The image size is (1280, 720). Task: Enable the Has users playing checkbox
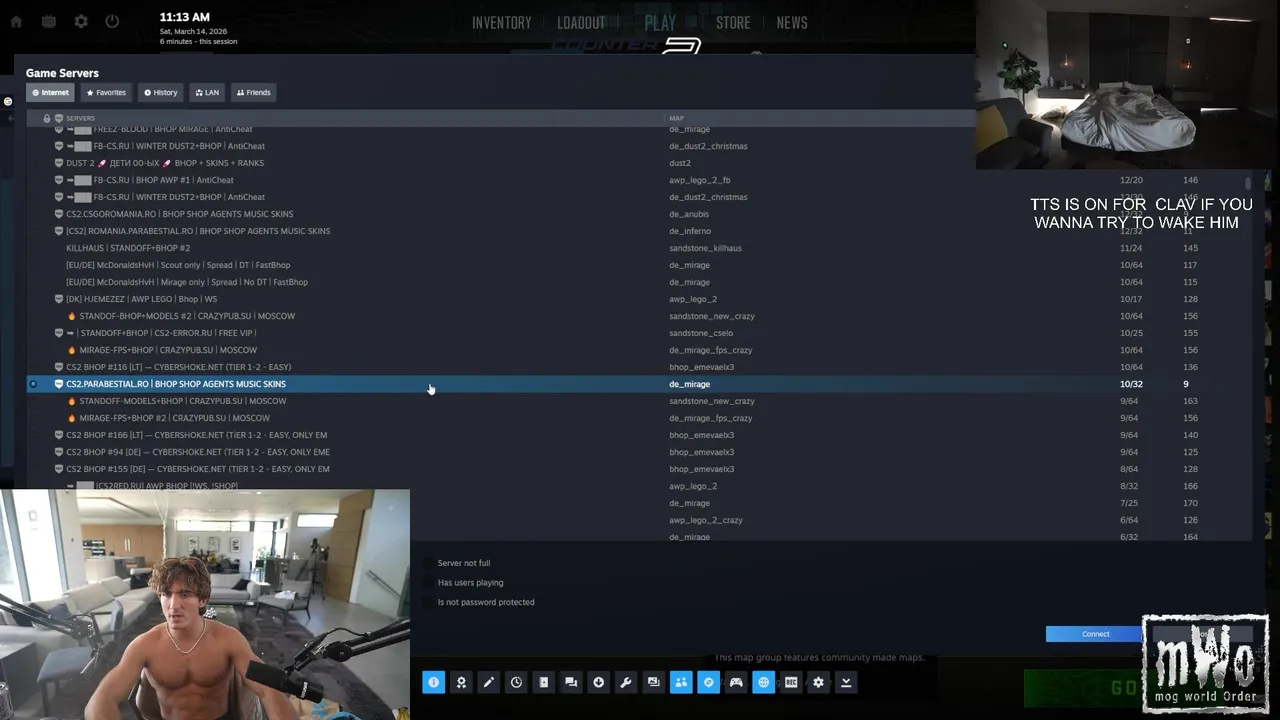pyautogui.click(x=429, y=582)
